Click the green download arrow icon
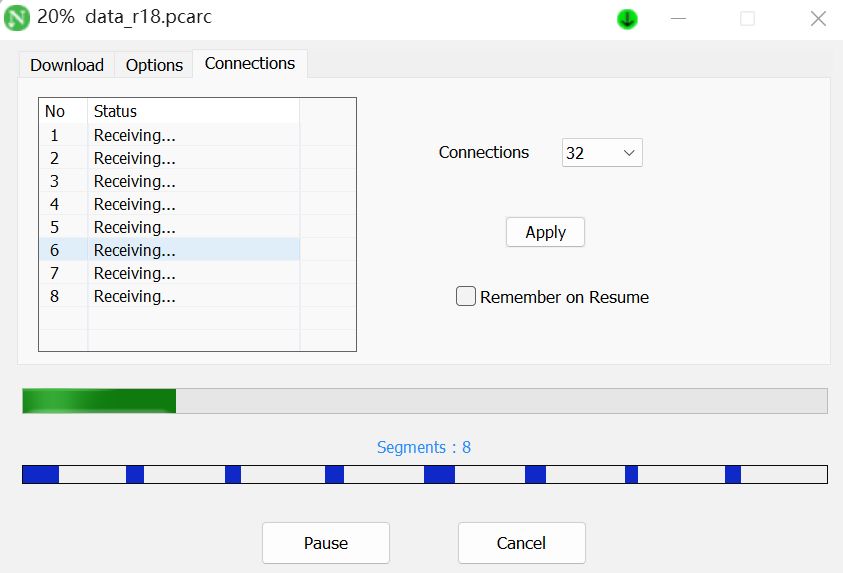The width and height of the screenshot is (843, 573). (627, 19)
